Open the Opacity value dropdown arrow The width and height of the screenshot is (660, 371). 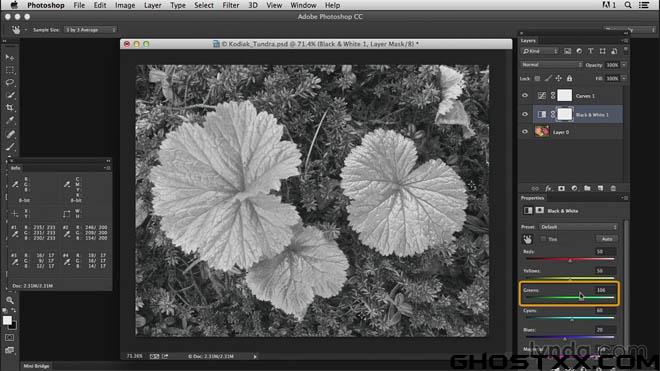point(624,65)
